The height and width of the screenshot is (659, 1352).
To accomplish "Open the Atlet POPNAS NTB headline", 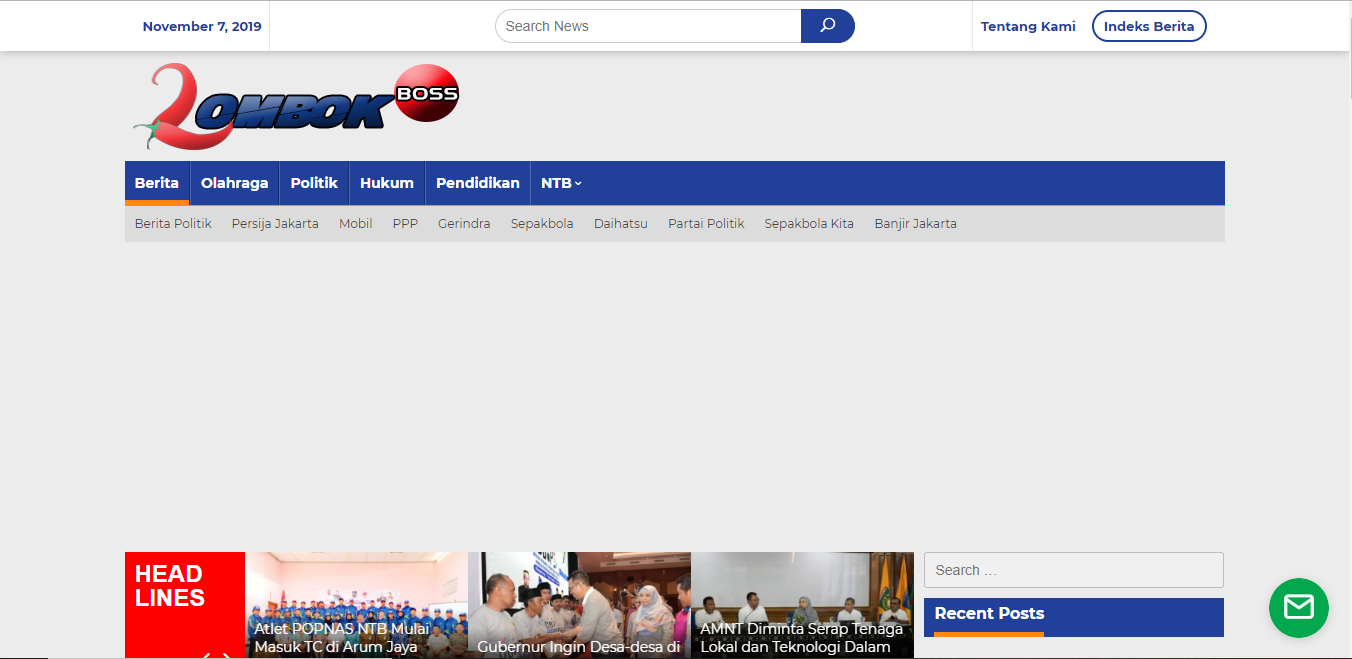I will [x=342, y=638].
